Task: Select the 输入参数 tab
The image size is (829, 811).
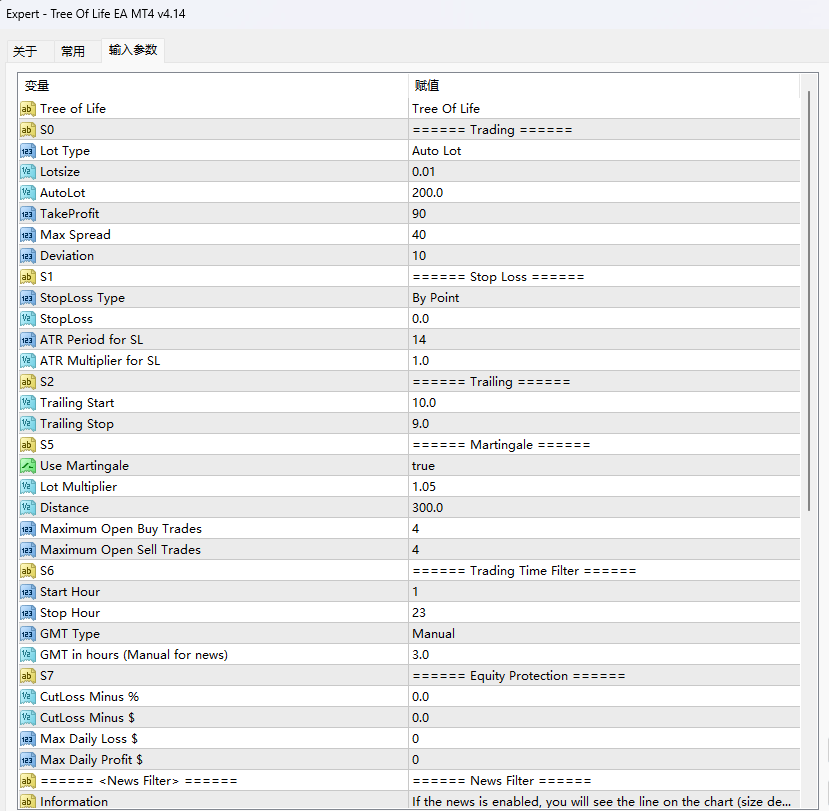Action: pos(133,50)
